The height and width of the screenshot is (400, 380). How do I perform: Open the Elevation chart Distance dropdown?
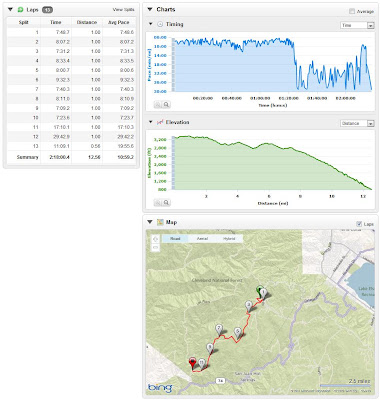tap(357, 123)
